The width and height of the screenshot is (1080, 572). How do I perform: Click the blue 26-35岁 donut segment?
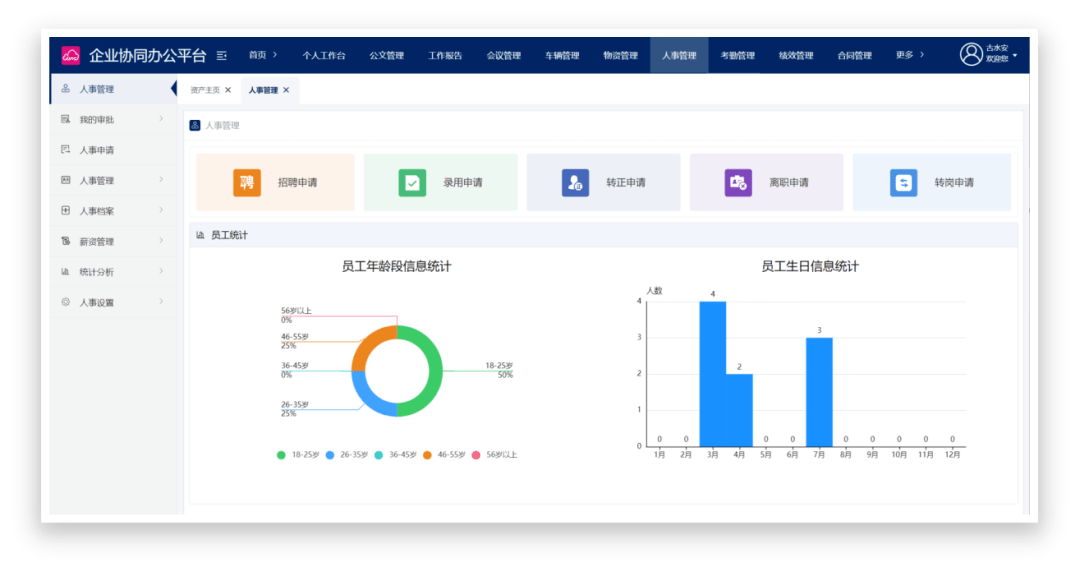click(368, 398)
